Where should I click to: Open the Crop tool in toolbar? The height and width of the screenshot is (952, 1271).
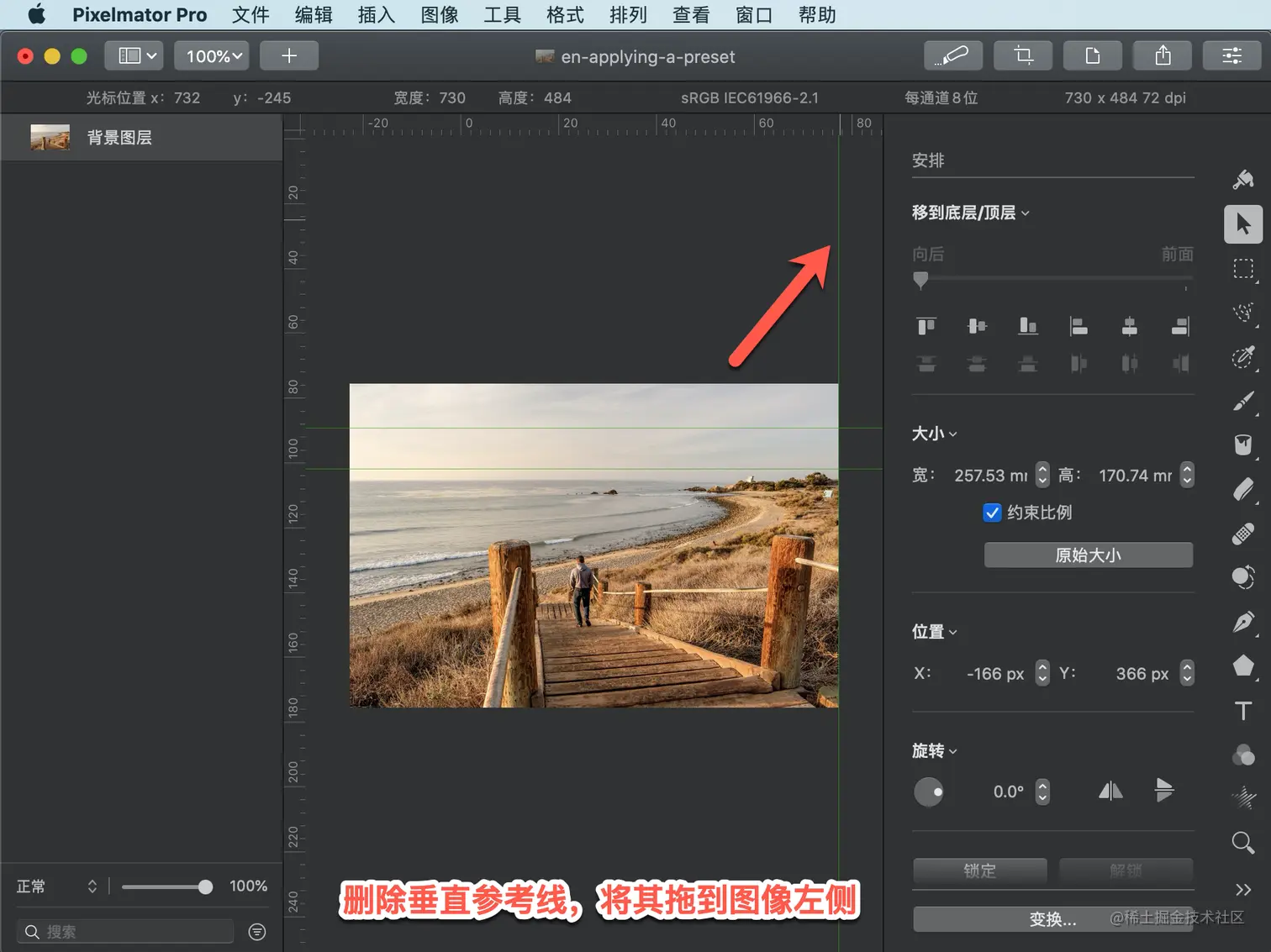1023,56
